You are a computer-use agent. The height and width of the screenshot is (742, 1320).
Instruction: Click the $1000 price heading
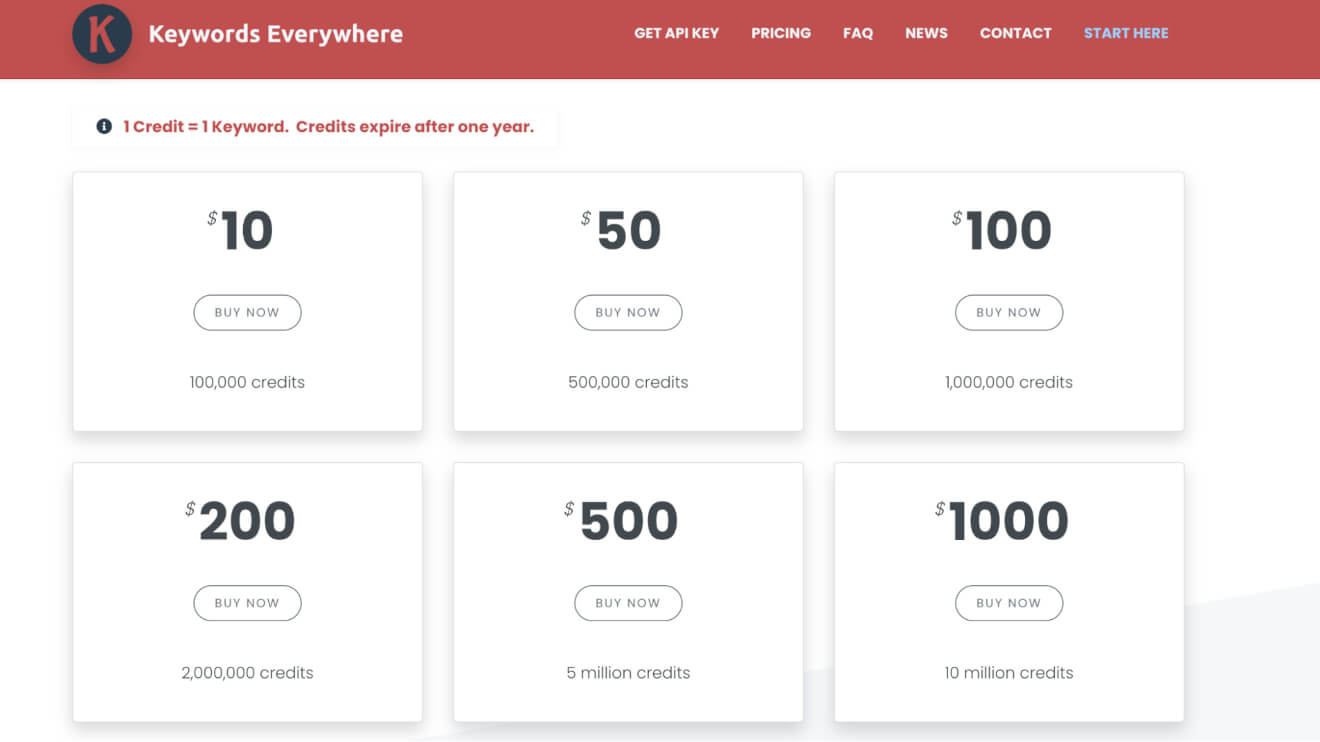point(1002,521)
